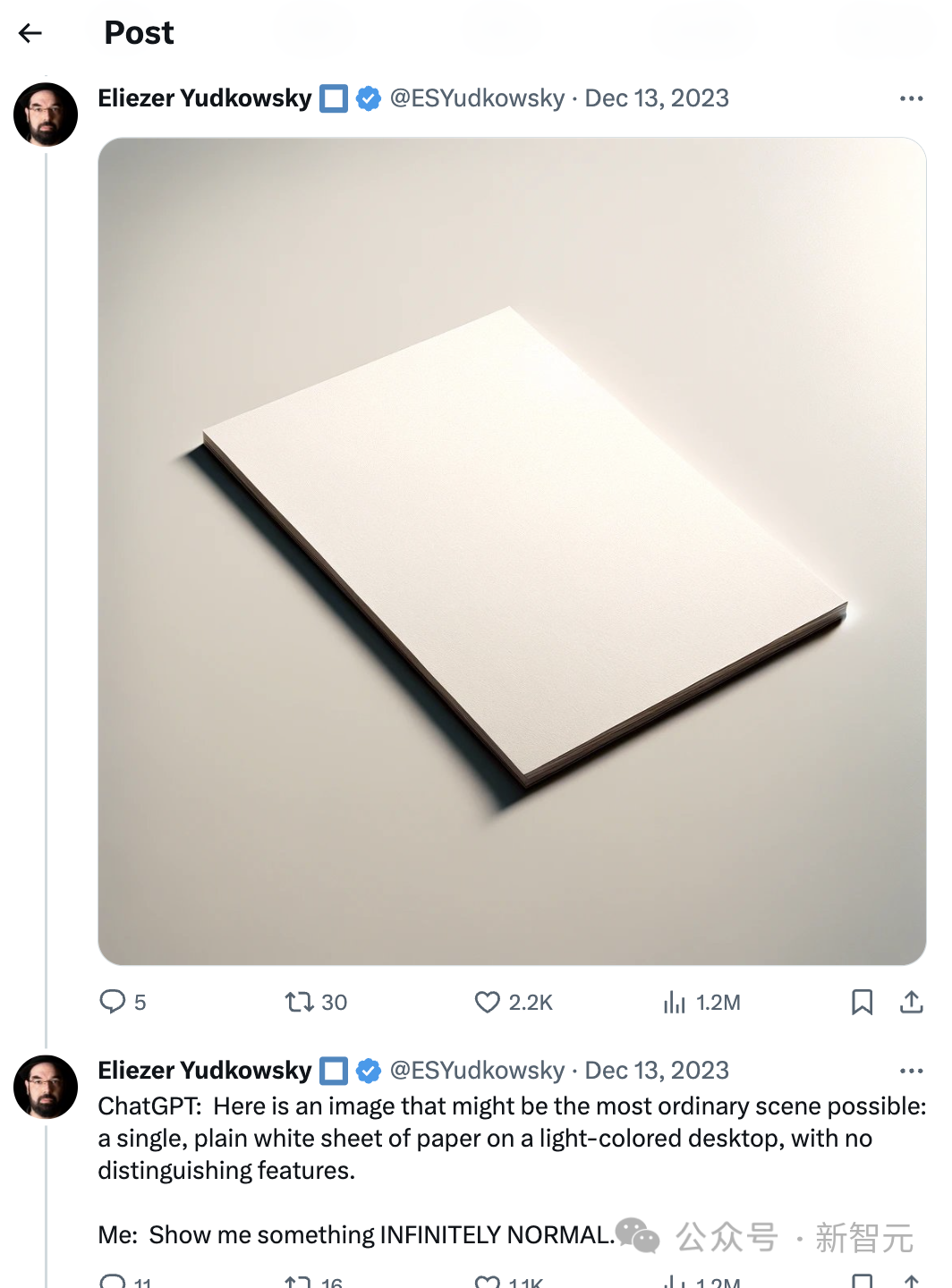The image size is (952, 1288).
Task: Click the ChatGPT reply text
Action: (x=510, y=1138)
